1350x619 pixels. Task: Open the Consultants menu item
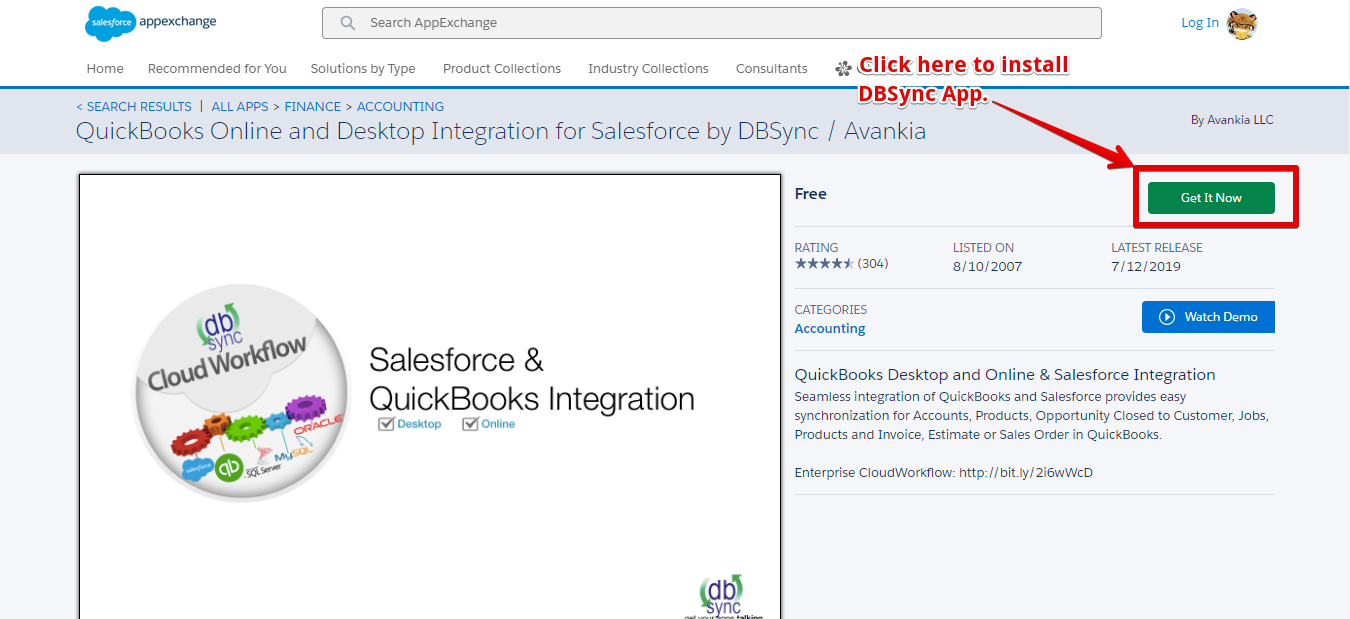coord(772,69)
